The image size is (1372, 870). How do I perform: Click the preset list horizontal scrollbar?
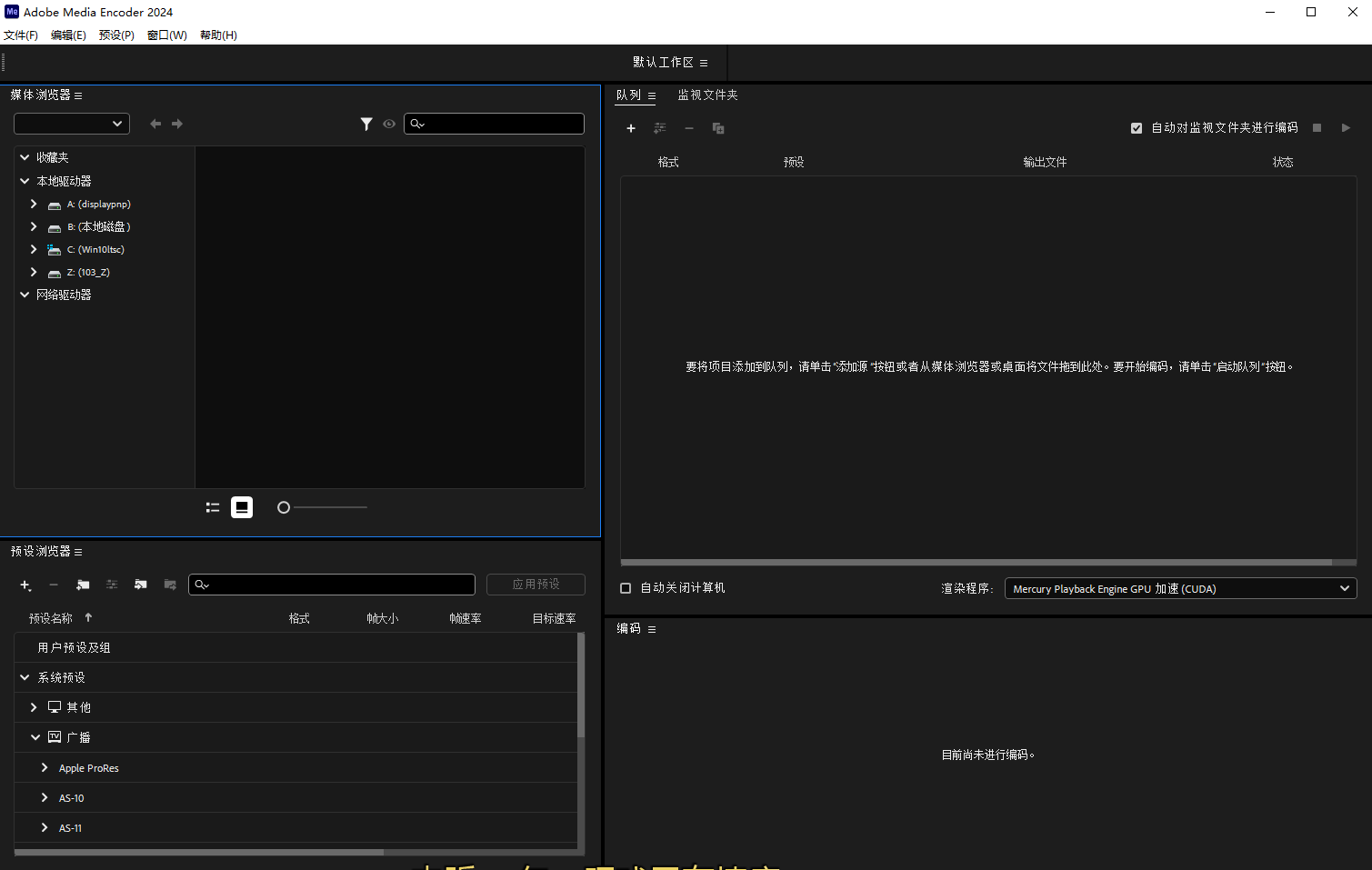[199, 853]
